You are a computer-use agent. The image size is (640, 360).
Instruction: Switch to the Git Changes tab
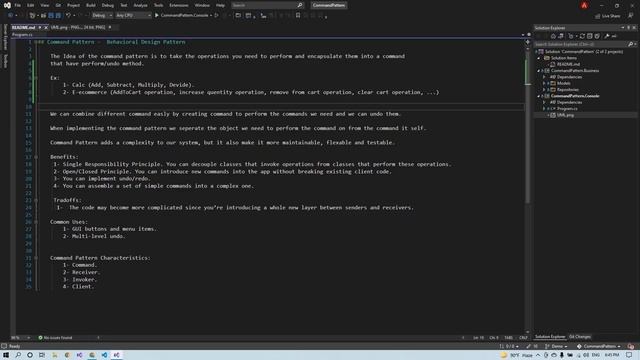click(580, 337)
